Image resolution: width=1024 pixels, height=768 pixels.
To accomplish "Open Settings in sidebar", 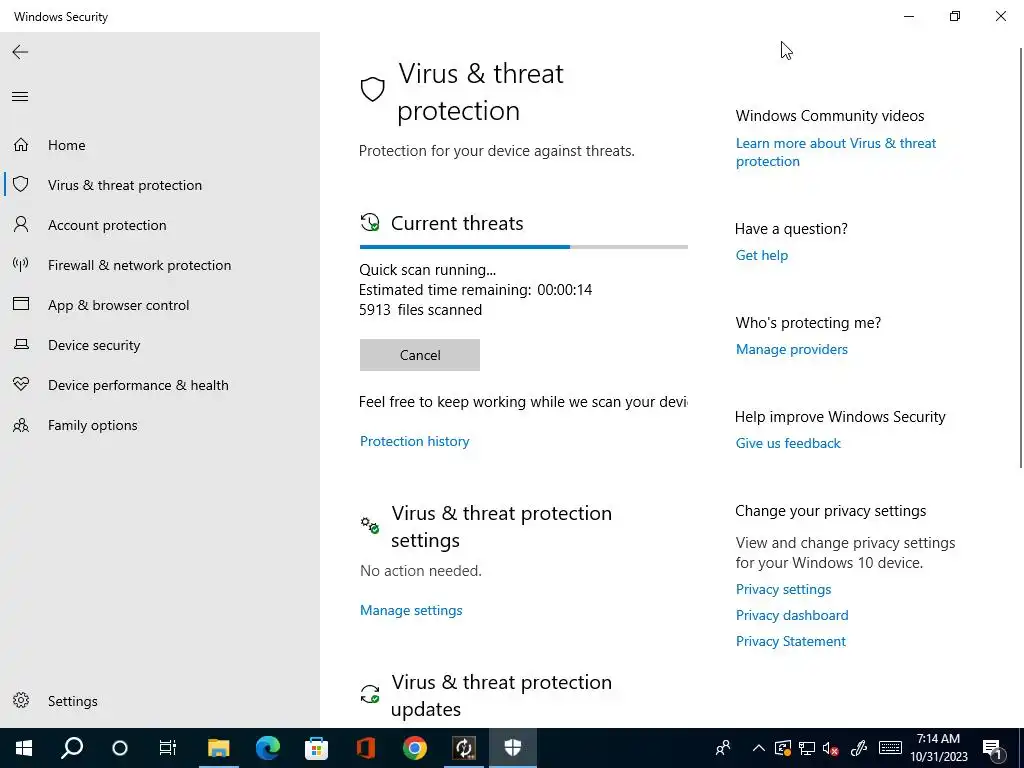I will (x=72, y=701).
